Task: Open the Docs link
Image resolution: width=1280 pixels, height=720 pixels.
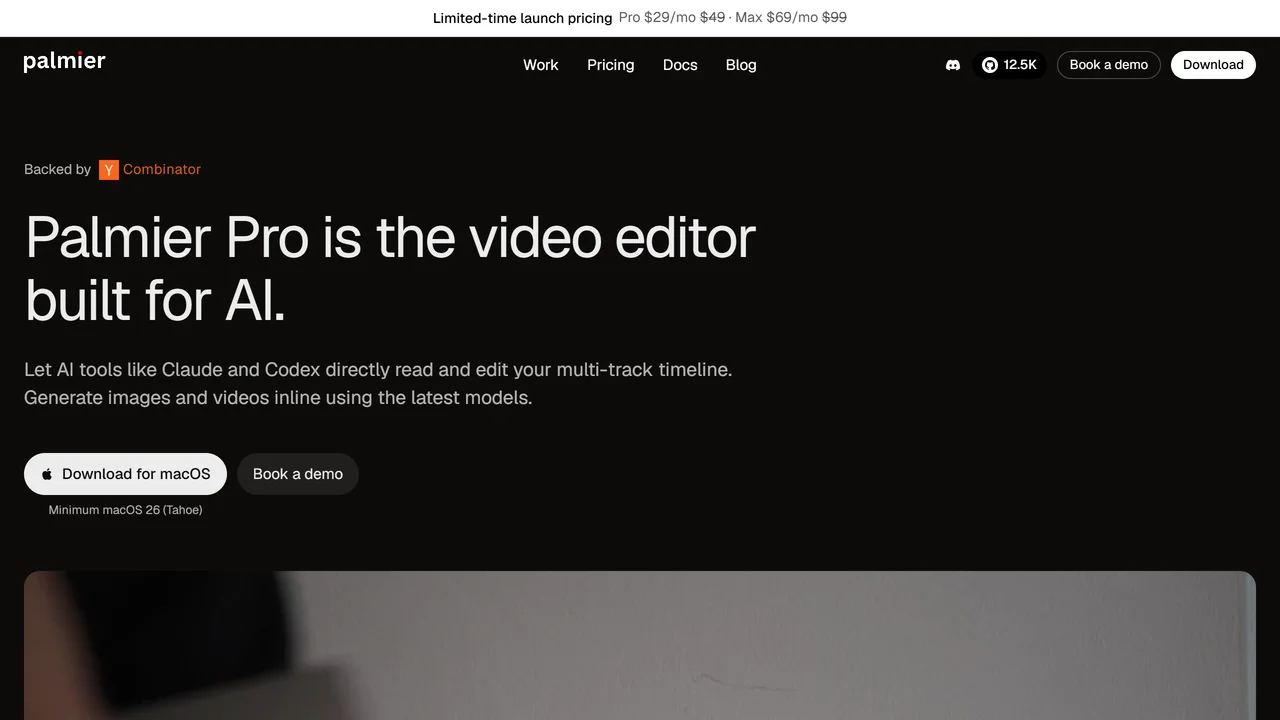Action: [x=680, y=65]
